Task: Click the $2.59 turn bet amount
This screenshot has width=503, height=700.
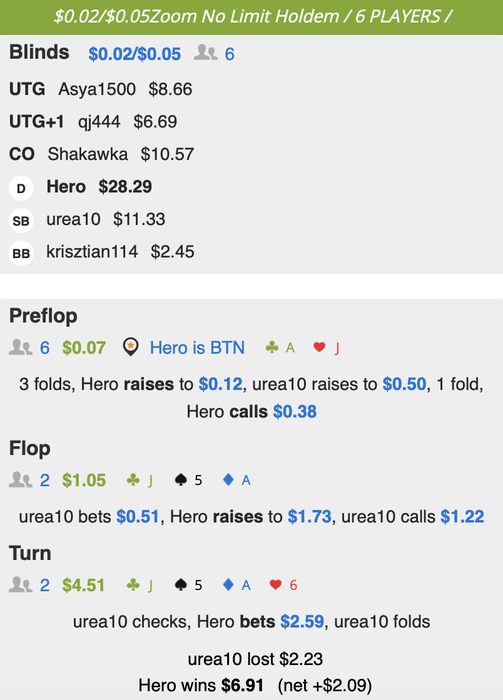Action: 302,621
